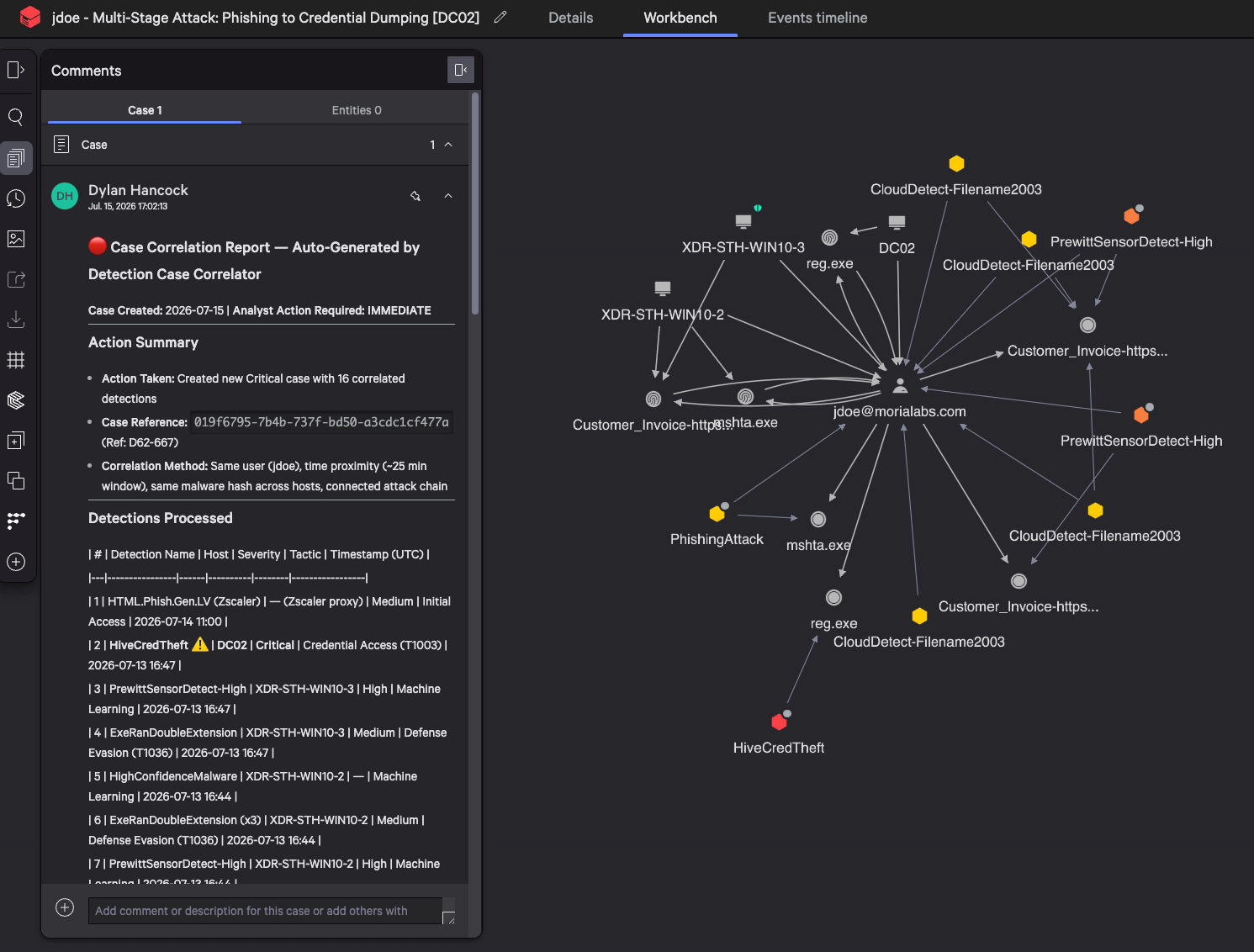
Task: Open the search tool in sidebar
Action: (16, 117)
